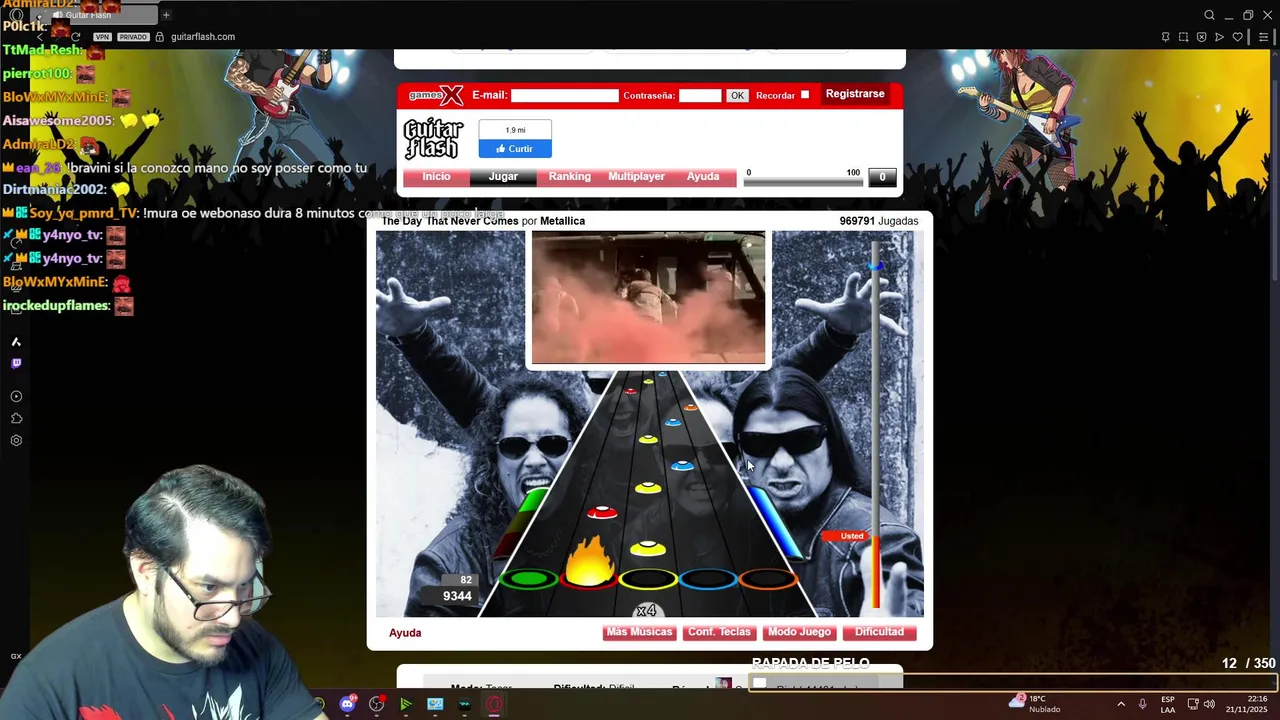Select the Jugar menu tab
Screen dimensions: 1280x720
(x=503, y=177)
